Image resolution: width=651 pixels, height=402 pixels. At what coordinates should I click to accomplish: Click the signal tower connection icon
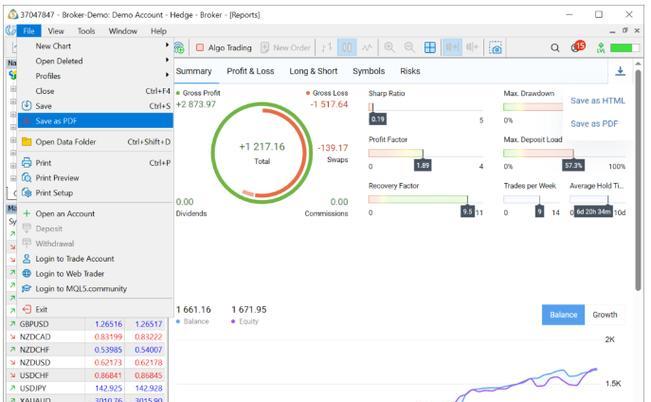pos(600,48)
